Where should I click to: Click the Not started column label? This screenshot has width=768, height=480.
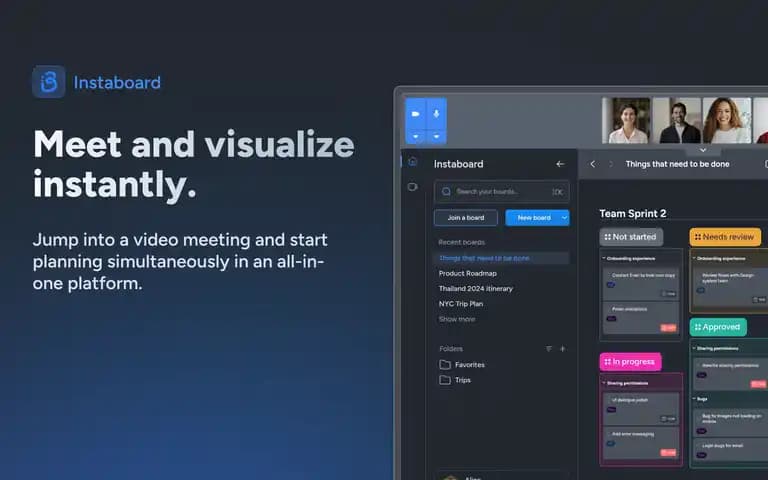pyautogui.click(x=631, y=237)
